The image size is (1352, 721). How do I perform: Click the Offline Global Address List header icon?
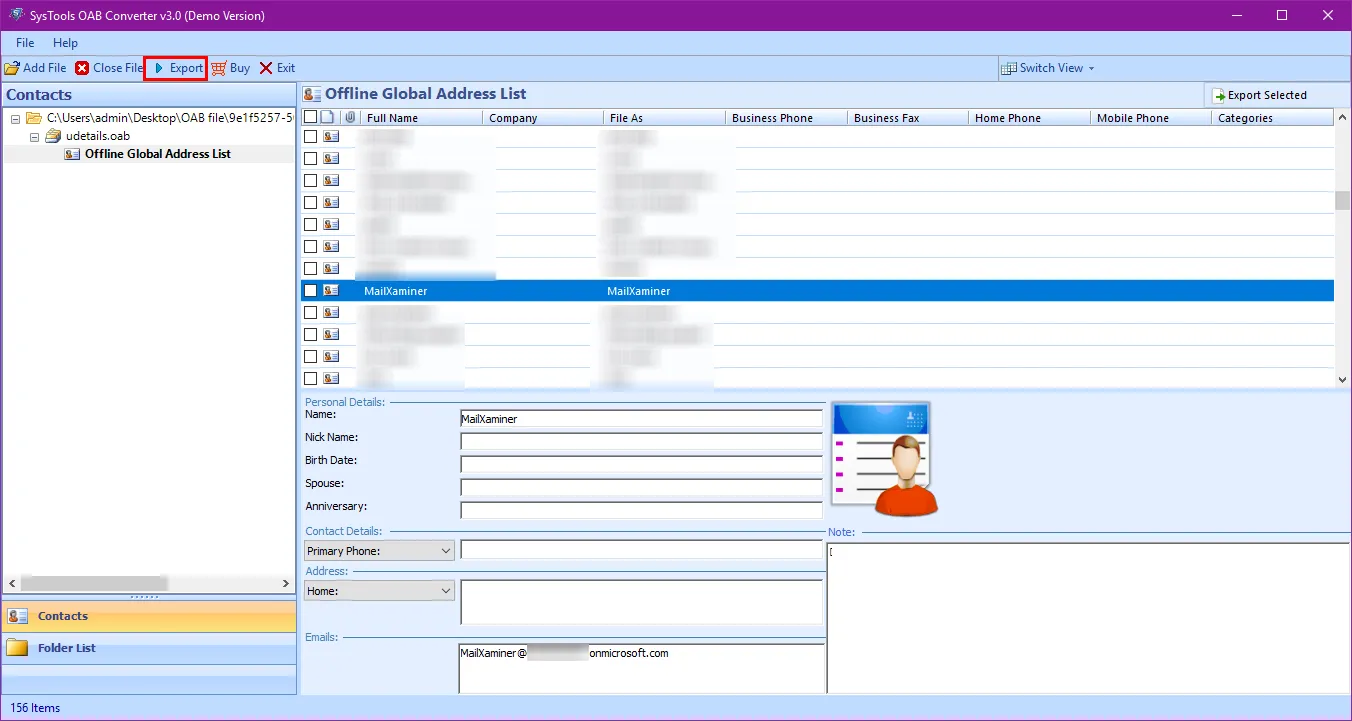[x=312, y=94]
